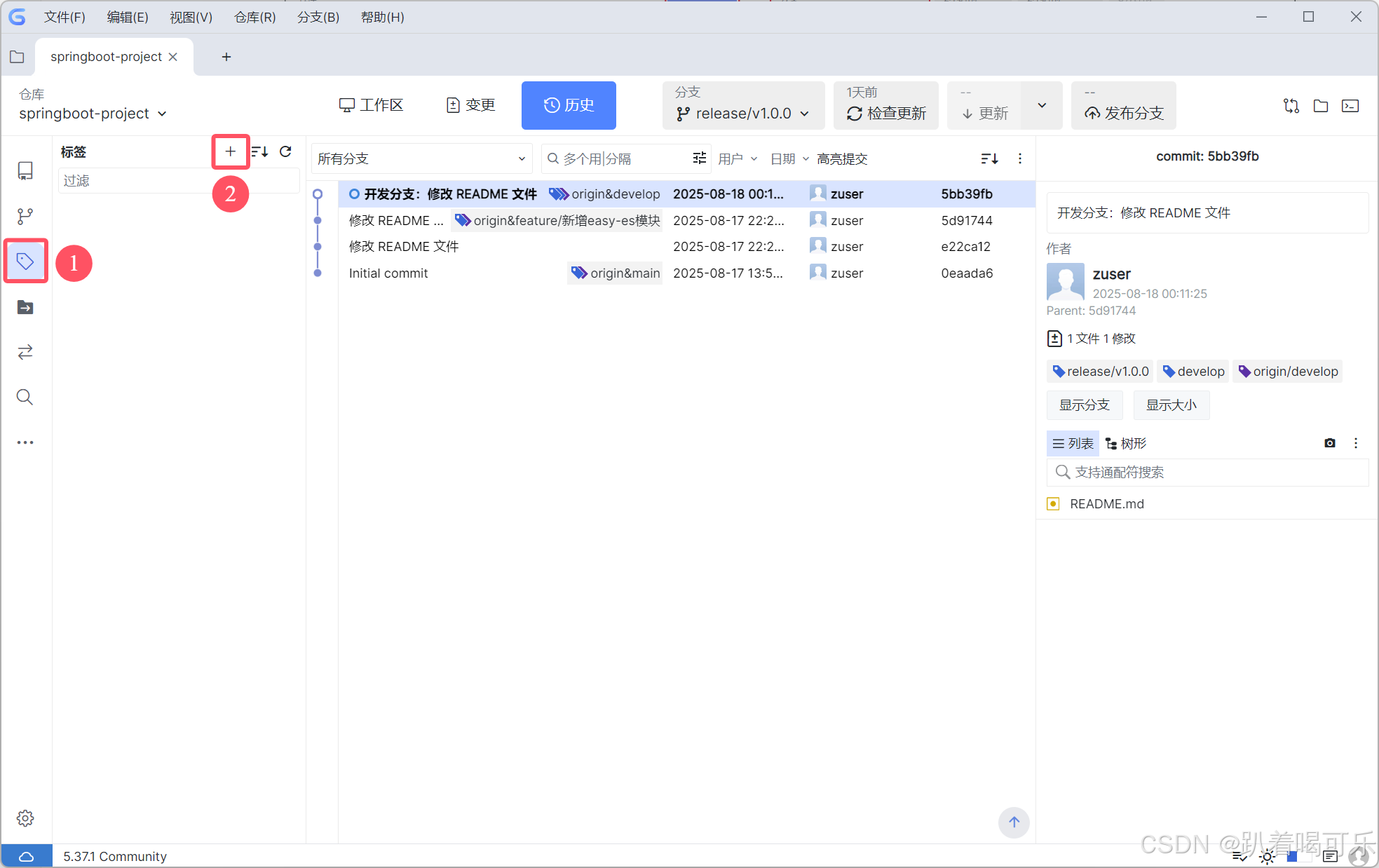1379x868 pixels.
Task: Open the release/v1.0.0 branch dropdown
Action: point(743,114)
